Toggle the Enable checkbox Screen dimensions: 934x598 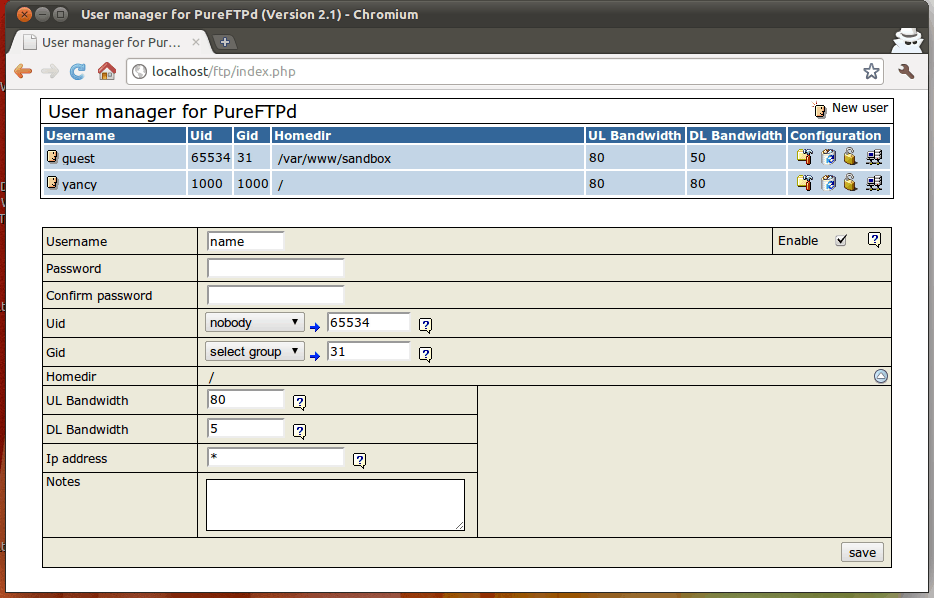841,240
